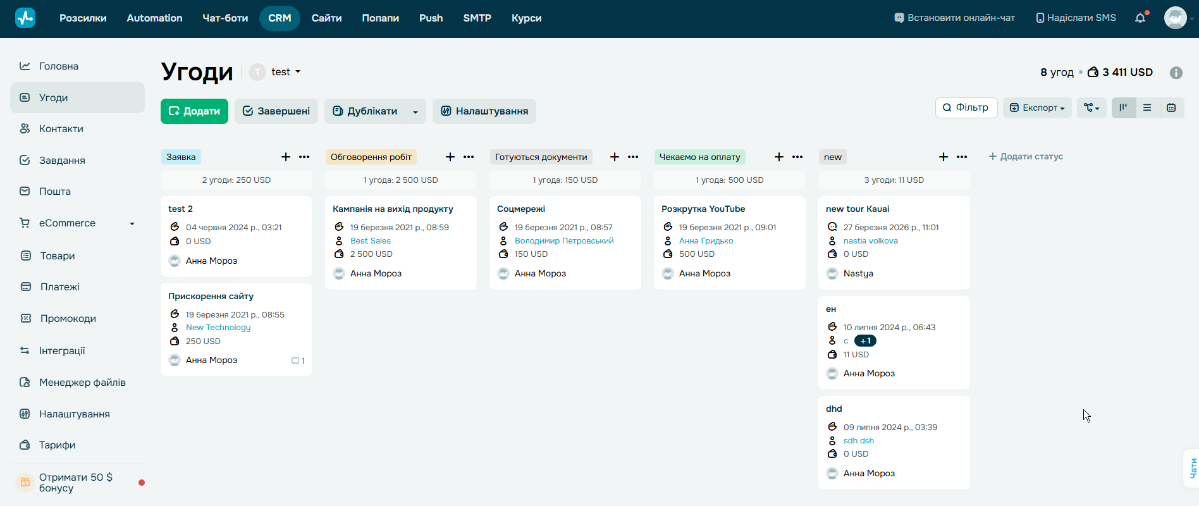1199x506 pixels.
Task: Open Готуються документи column options
Action: click(633, 157)
